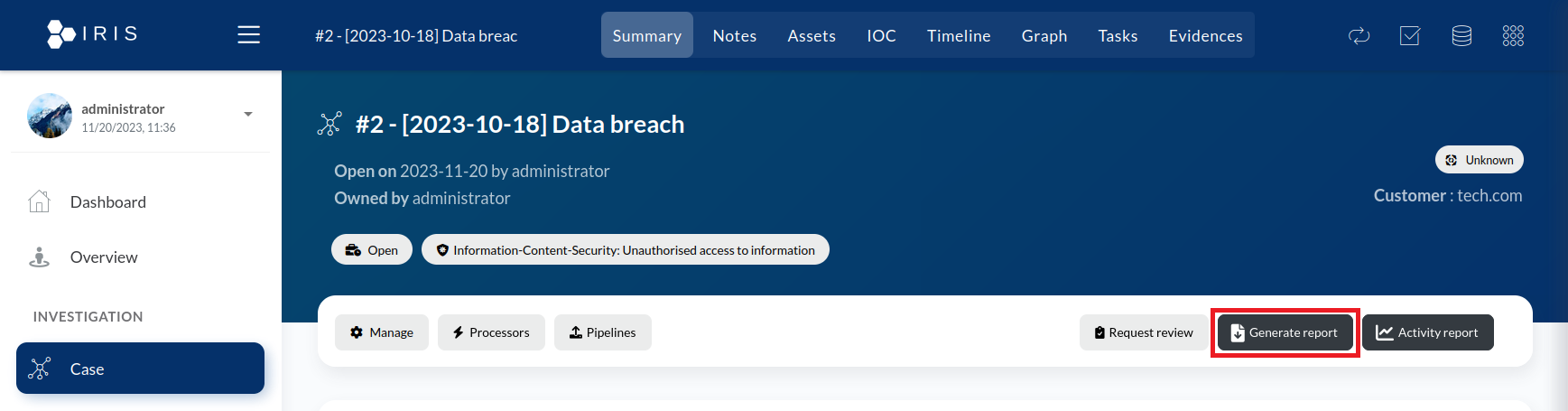1568x411 pixels.
Task: Open the database stack icon in header
Action: (x=1461, y=36)
